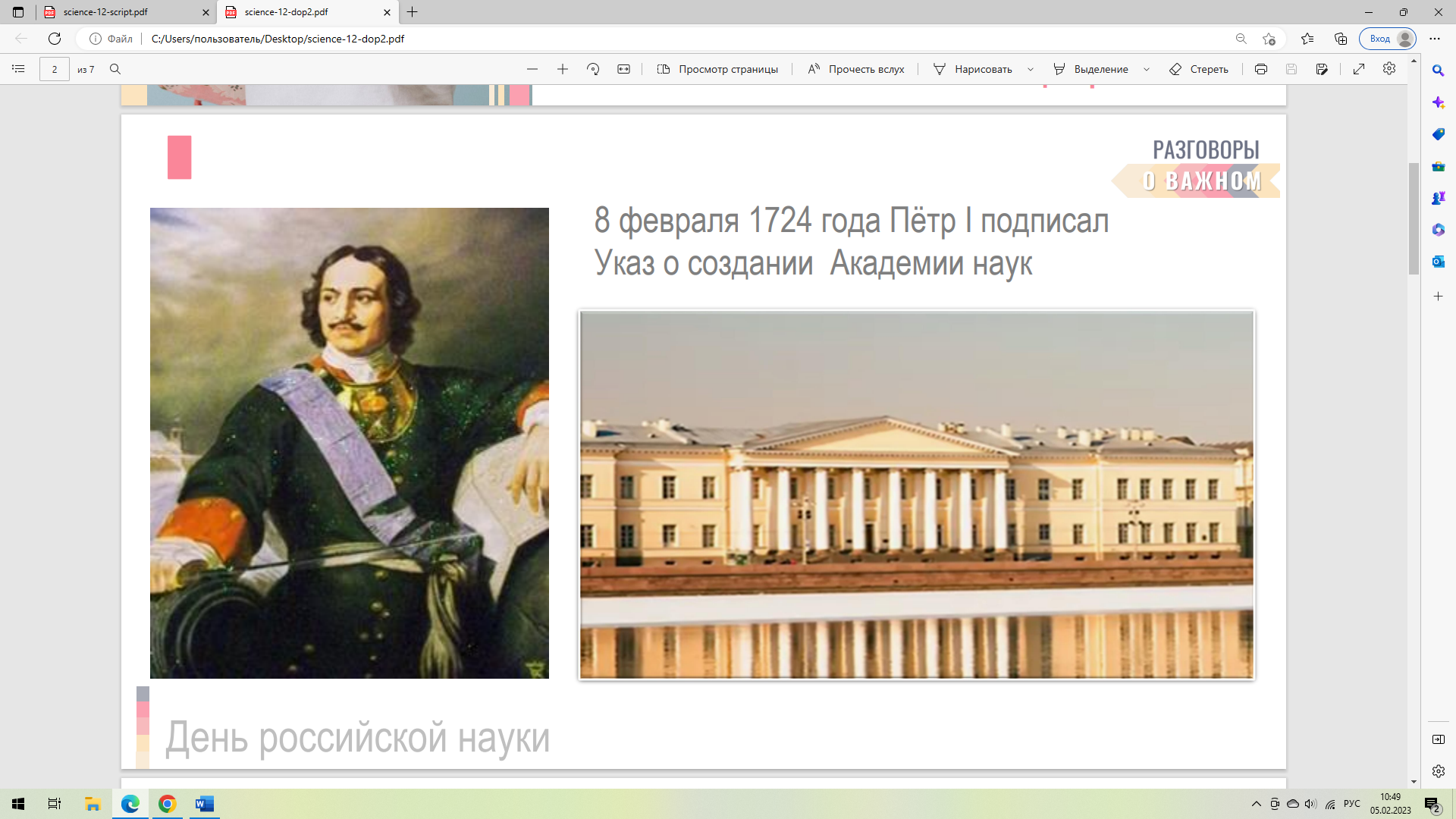Click the Academy of Sciences building photo
The height and width of the screenshot is (819, 1456).
point(916,494)
